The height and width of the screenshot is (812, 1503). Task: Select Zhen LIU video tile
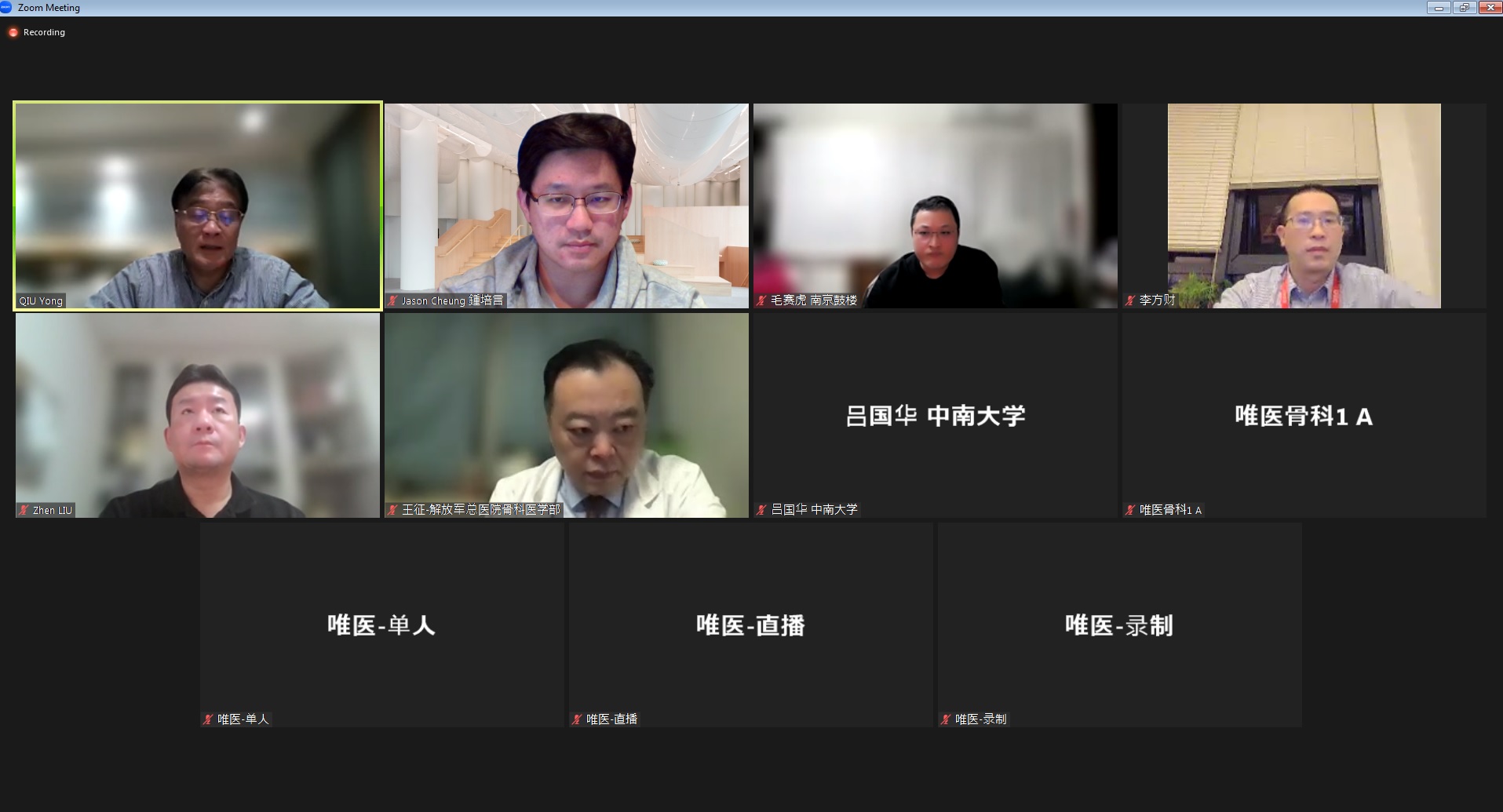(x=198, y=415)
